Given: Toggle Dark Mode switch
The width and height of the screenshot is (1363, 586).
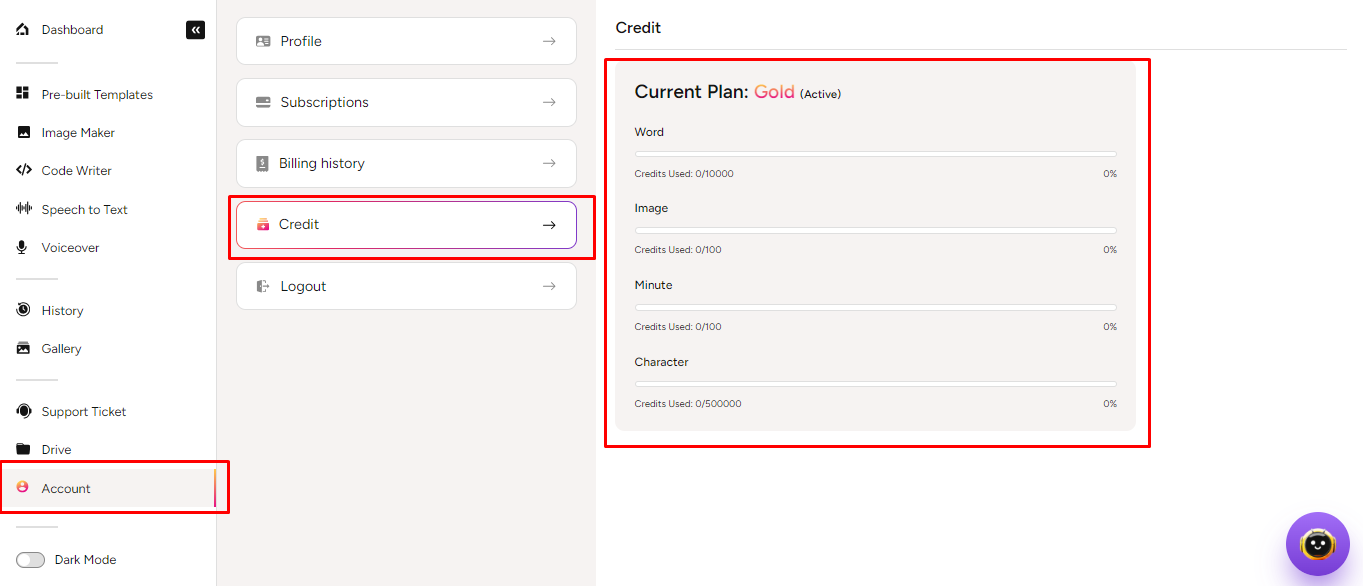Looking at the screenshot, I should coord(31,560).
